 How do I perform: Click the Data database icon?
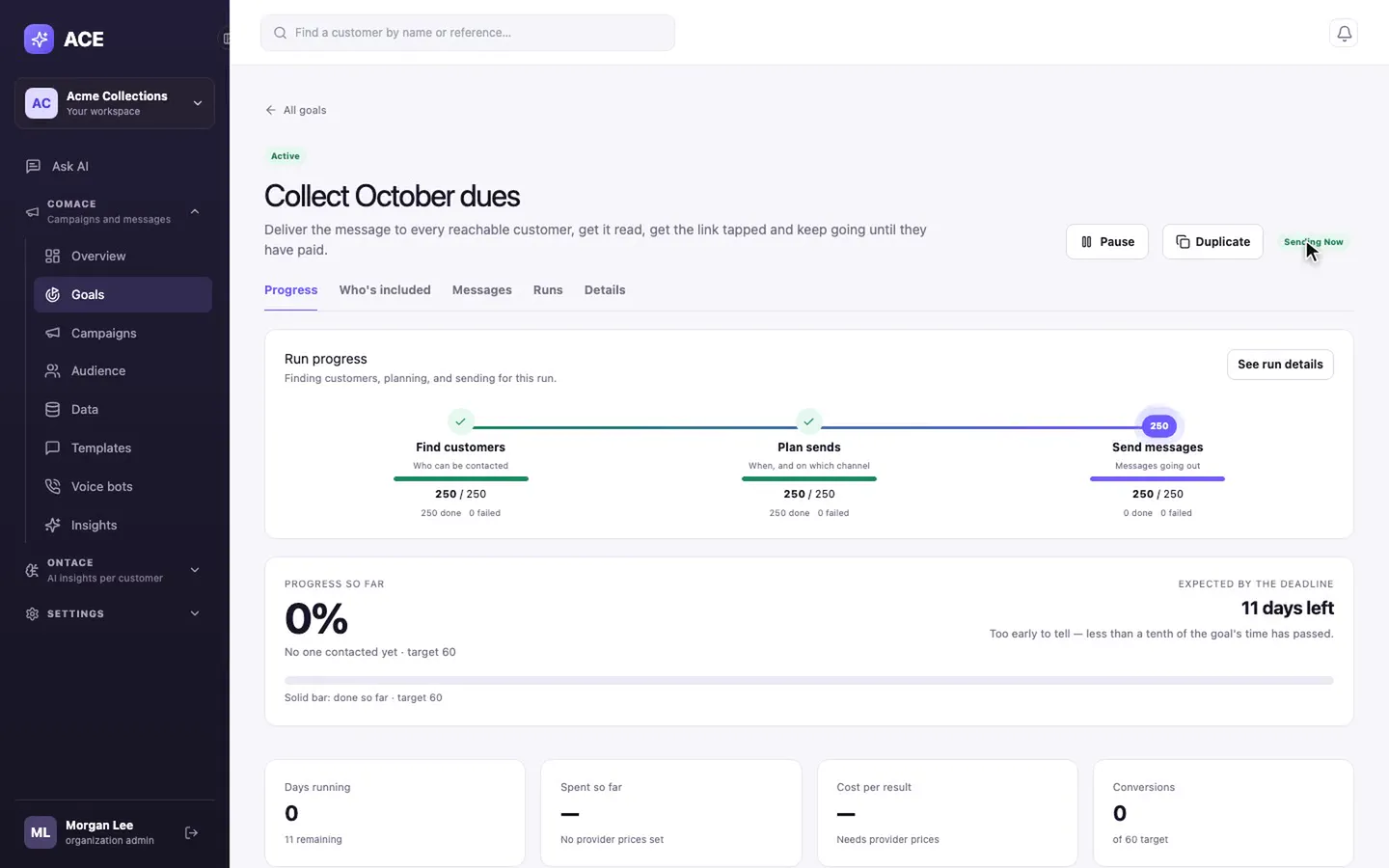(52, 409)
